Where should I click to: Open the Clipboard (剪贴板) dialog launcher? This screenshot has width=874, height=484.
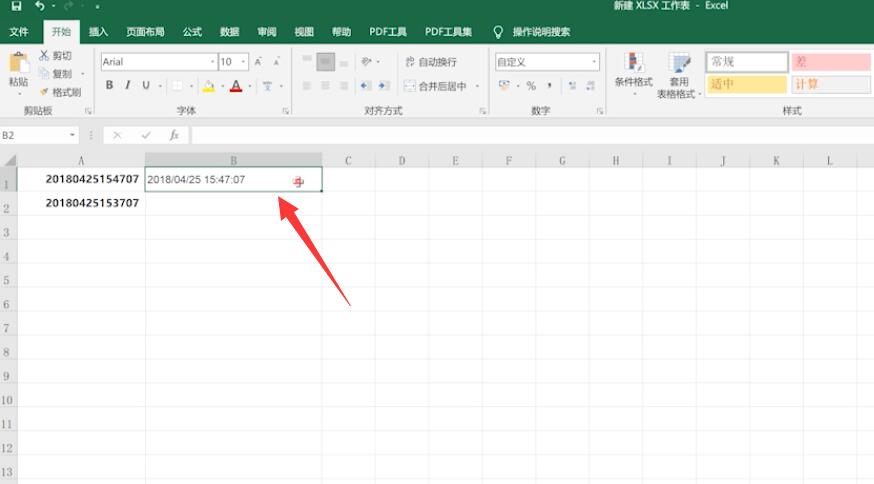pos(88,111)
